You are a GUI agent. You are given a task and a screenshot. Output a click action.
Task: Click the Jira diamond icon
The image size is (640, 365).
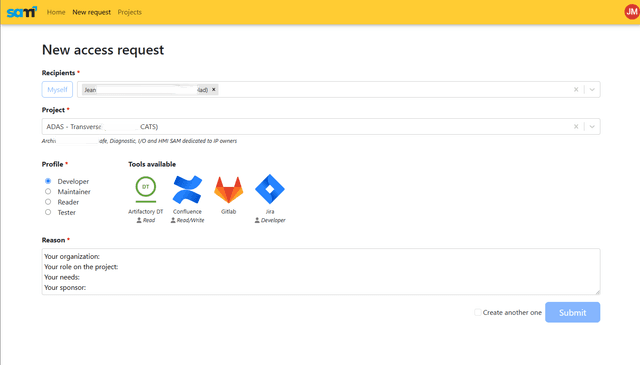point(270,189)
